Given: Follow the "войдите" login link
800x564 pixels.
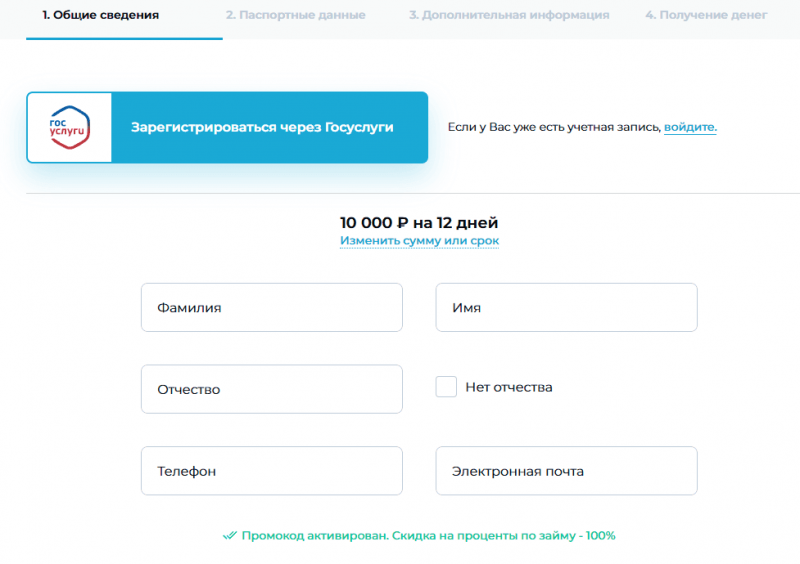Looking at the screenshot, I should pyautogui.click(x=690, y=127).
